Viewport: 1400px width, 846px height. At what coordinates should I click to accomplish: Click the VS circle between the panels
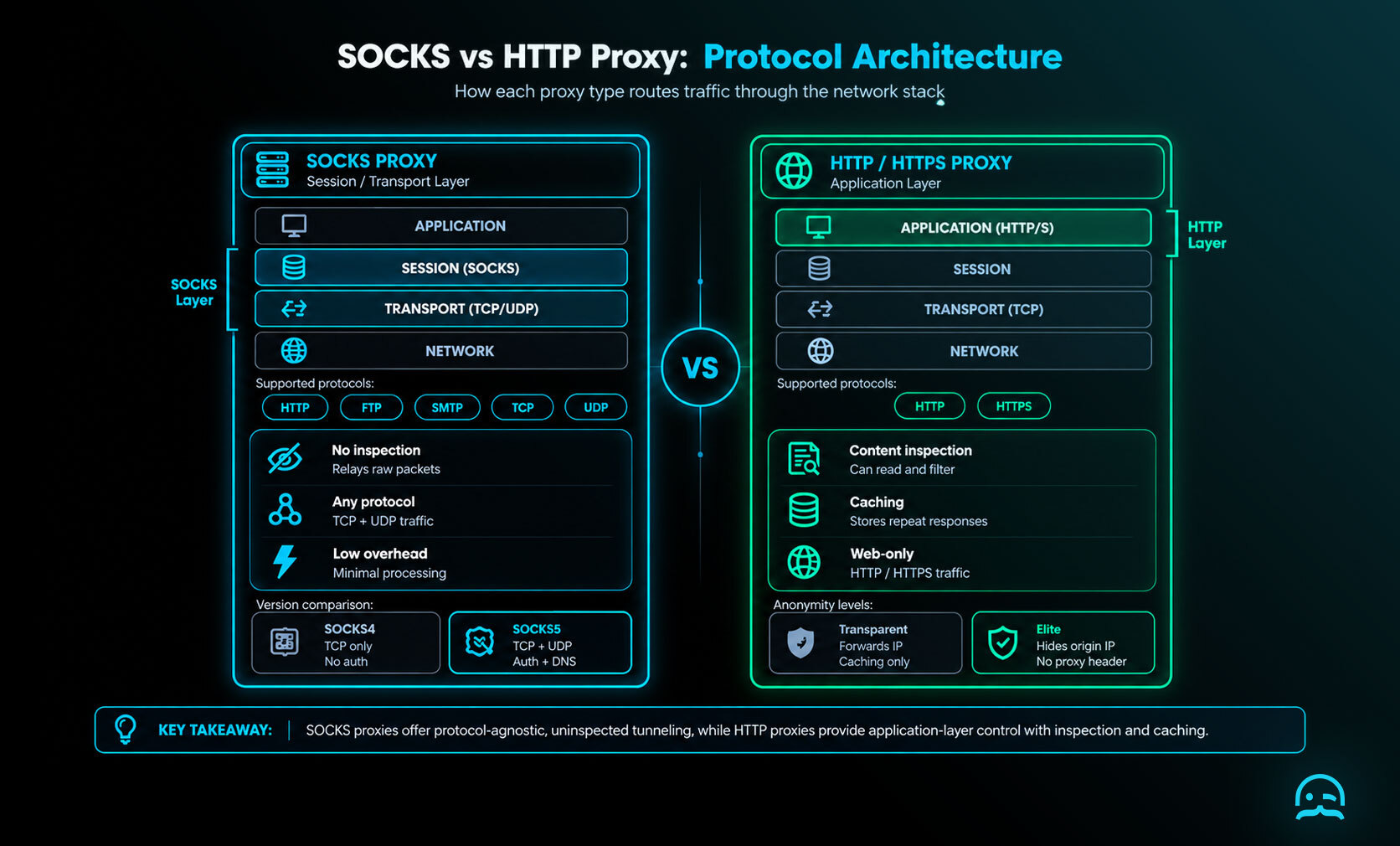point(700,368)
